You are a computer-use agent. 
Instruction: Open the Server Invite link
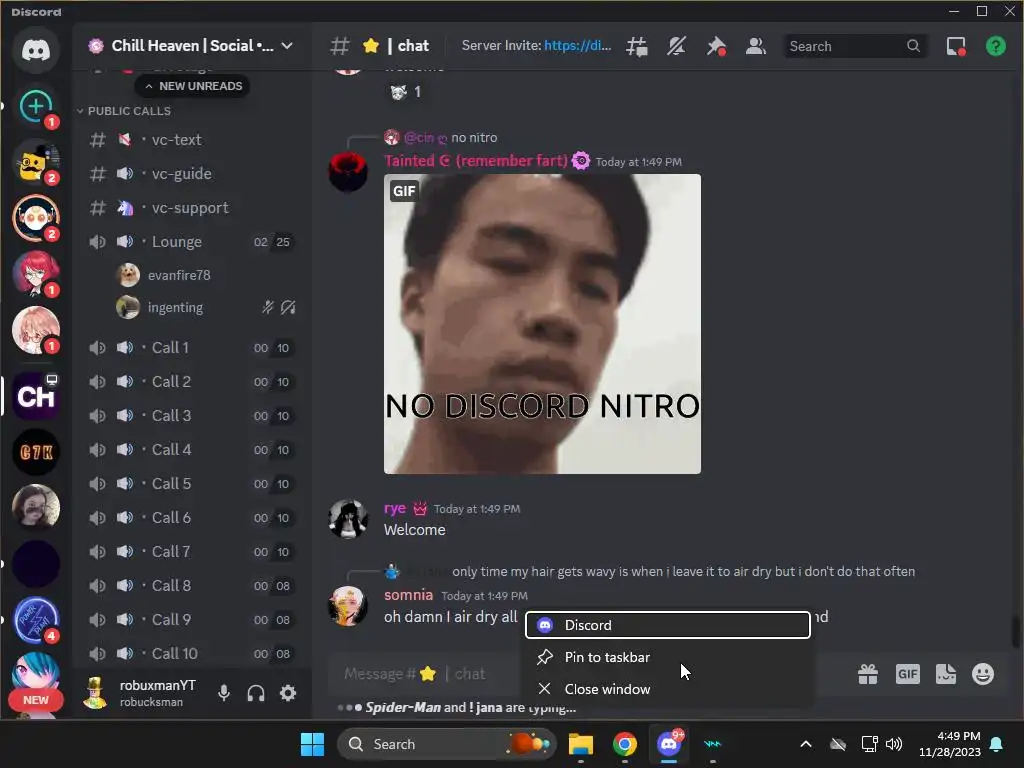(577, 46)
